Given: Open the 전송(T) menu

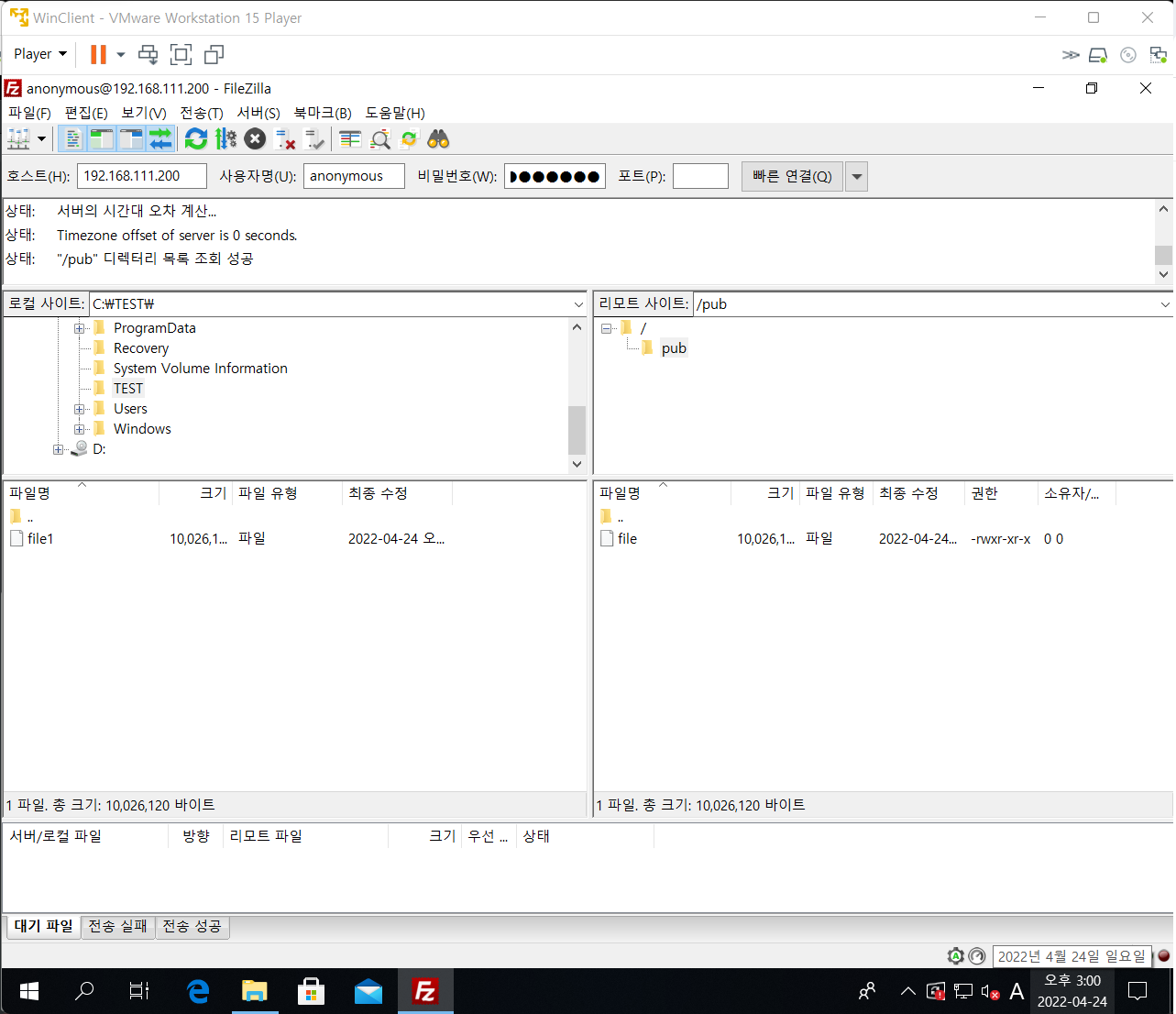Looking at the screenshot, I should 202,113.
